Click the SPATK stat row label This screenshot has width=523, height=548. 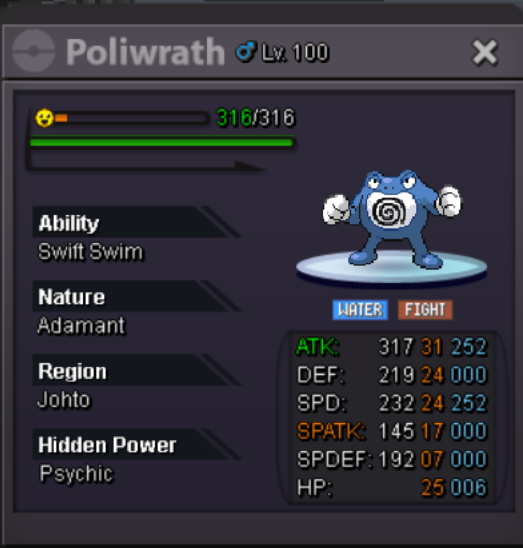point(331,431)
